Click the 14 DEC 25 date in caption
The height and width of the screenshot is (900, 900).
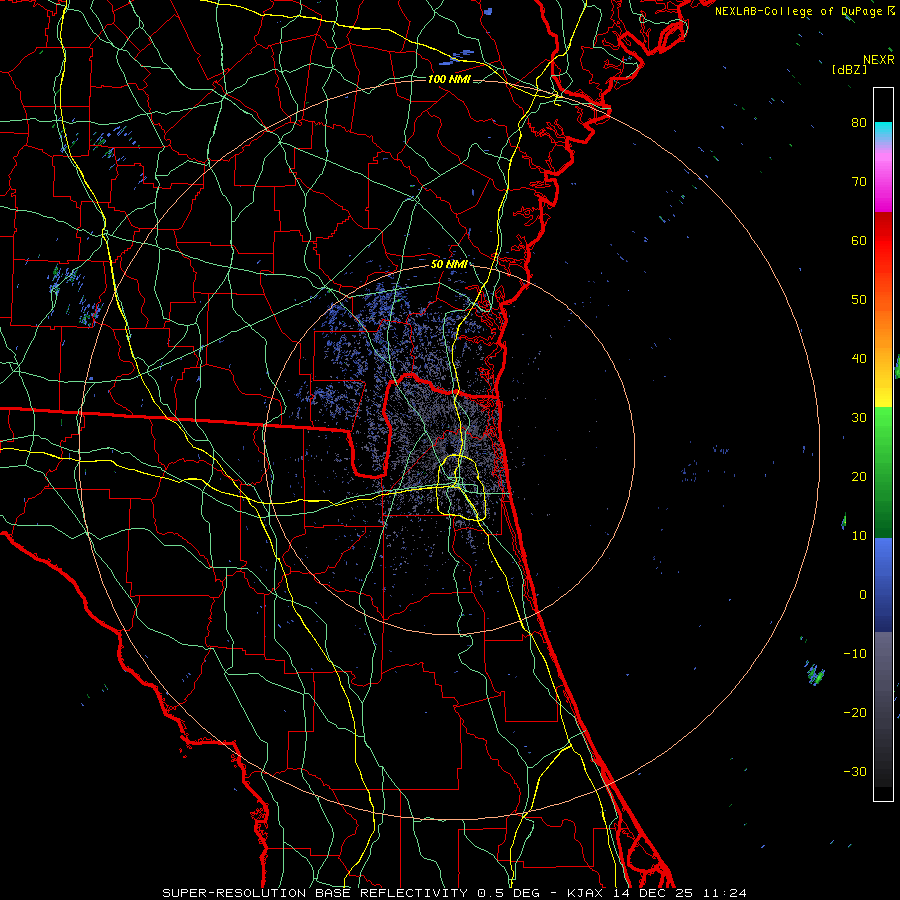click(653, 893)
